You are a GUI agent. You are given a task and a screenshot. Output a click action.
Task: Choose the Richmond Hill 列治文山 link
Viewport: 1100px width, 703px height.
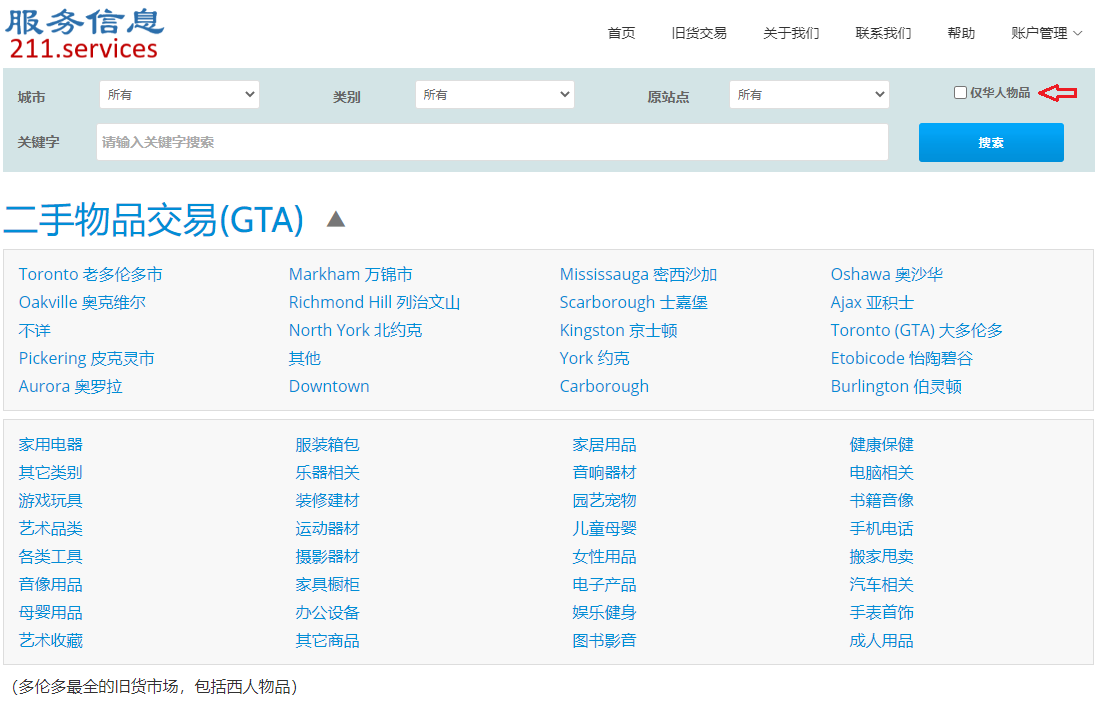click(374, 302)
